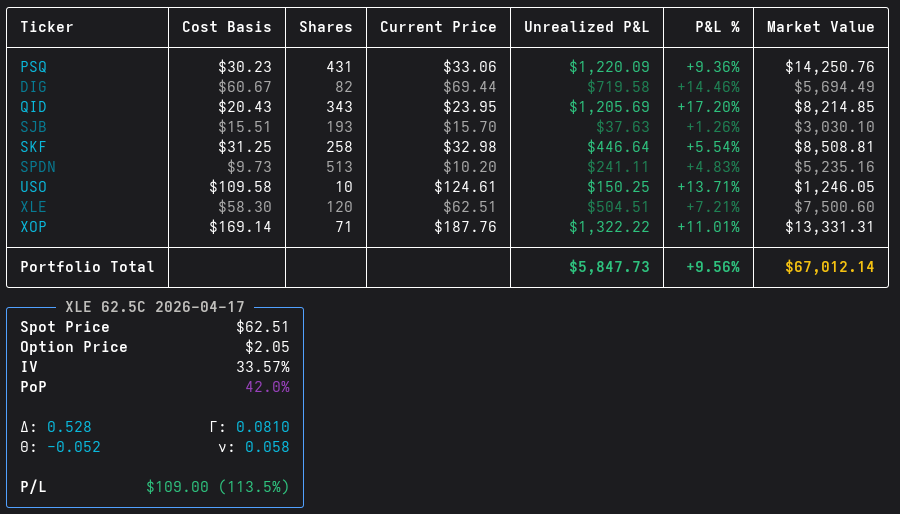Screen dimensions: 900x514
Task: Click the theta value -0.052
Action: 74,447
